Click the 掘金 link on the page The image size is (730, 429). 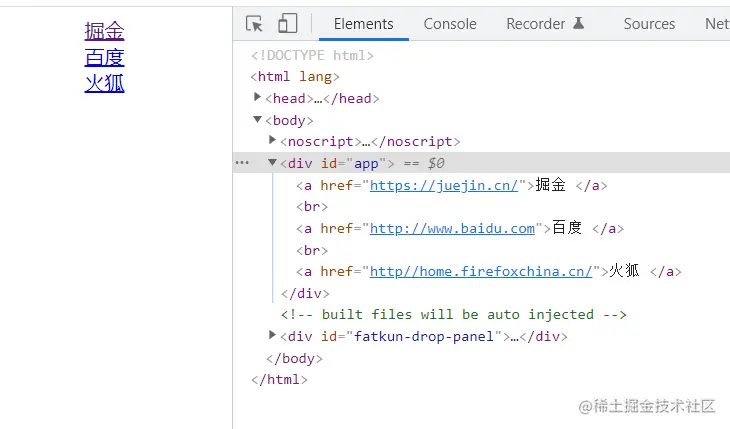[105, 32]
